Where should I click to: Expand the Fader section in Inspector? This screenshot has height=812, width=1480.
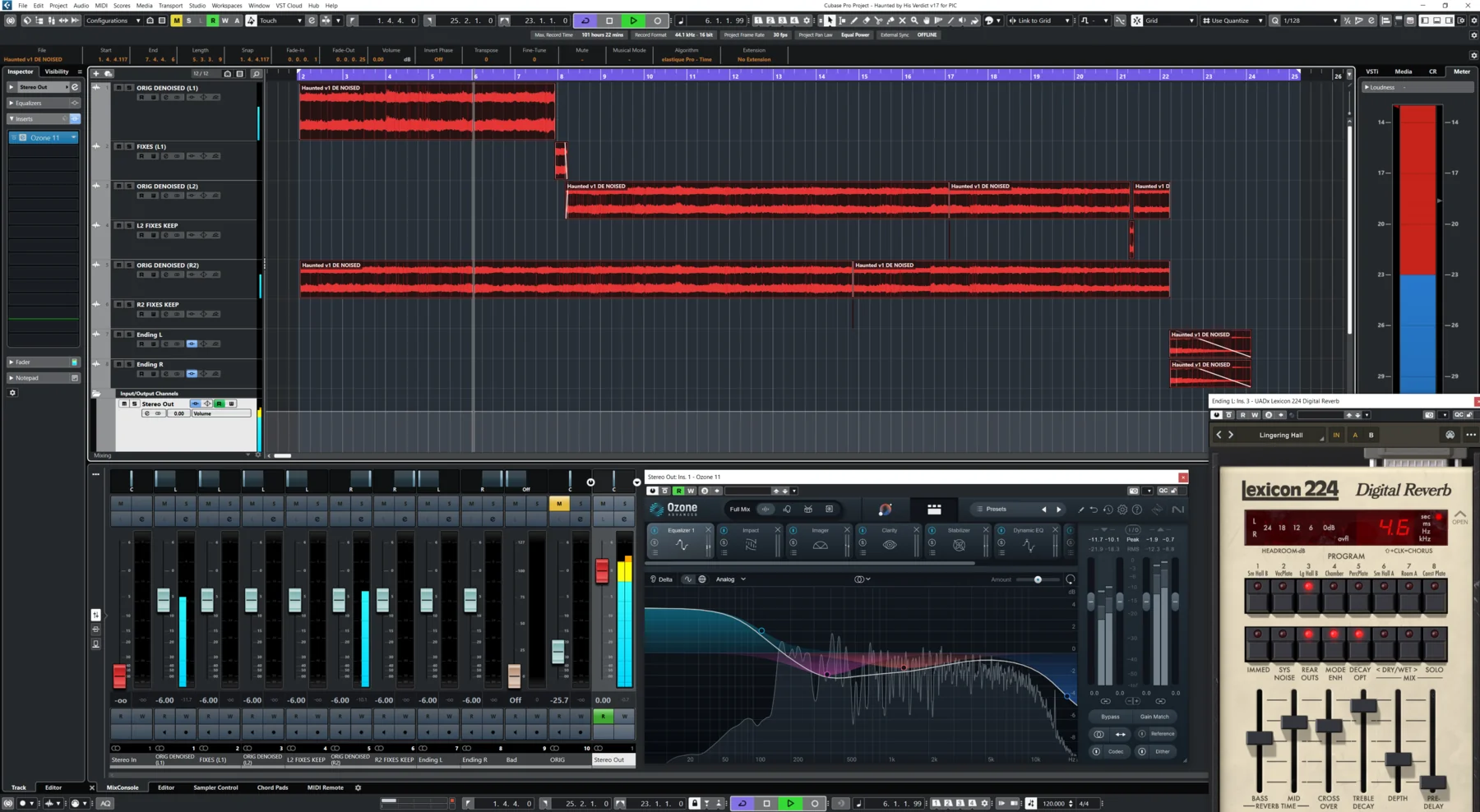point(43,362)
